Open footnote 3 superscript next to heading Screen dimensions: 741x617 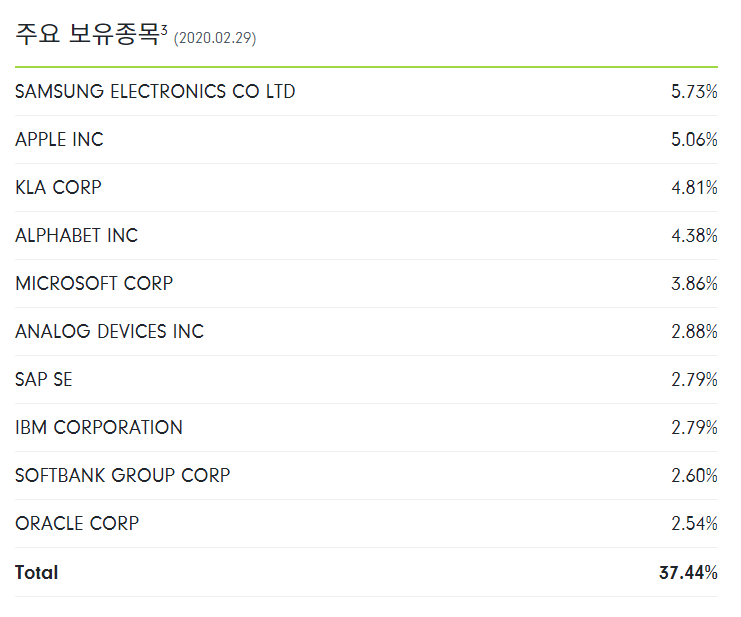164,29
